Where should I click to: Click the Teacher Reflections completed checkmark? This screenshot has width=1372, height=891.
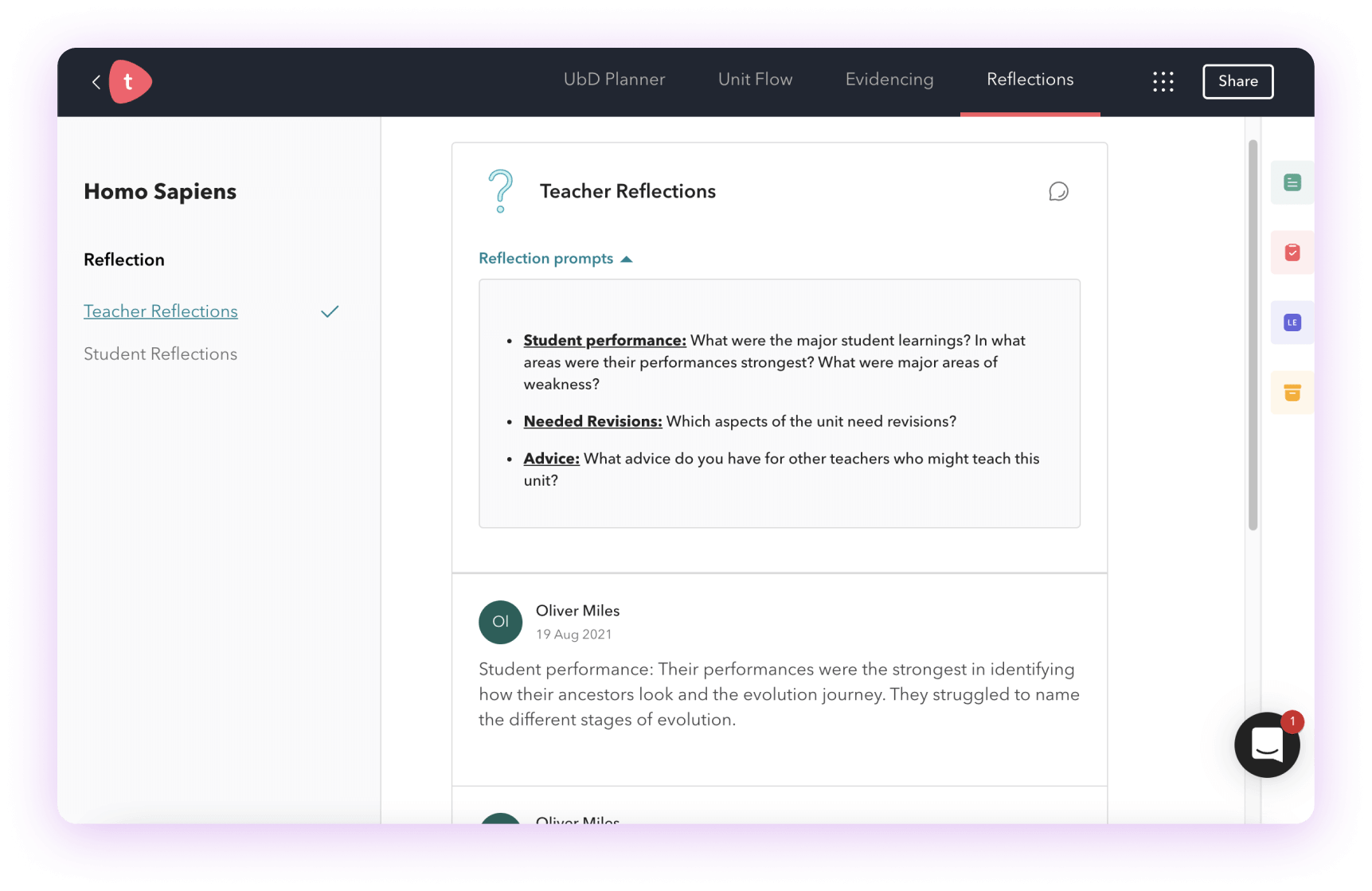(330, 311)
